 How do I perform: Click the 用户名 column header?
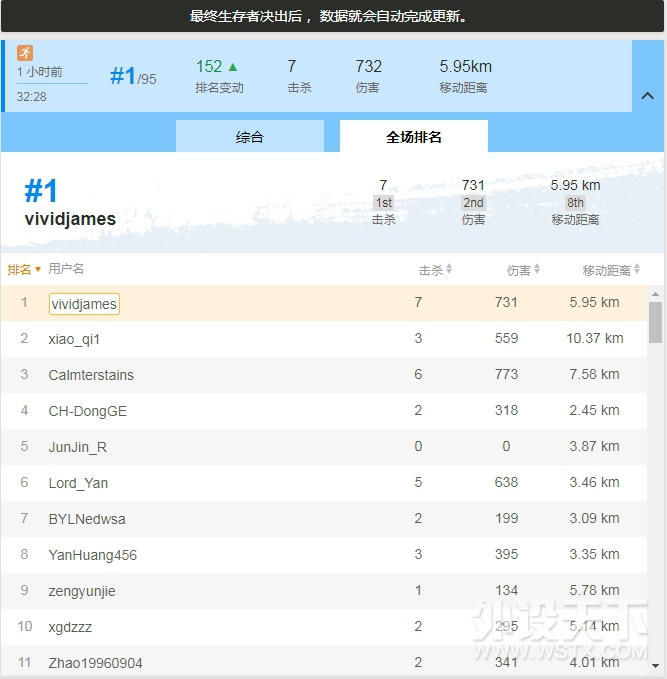[x=66, y=270]
